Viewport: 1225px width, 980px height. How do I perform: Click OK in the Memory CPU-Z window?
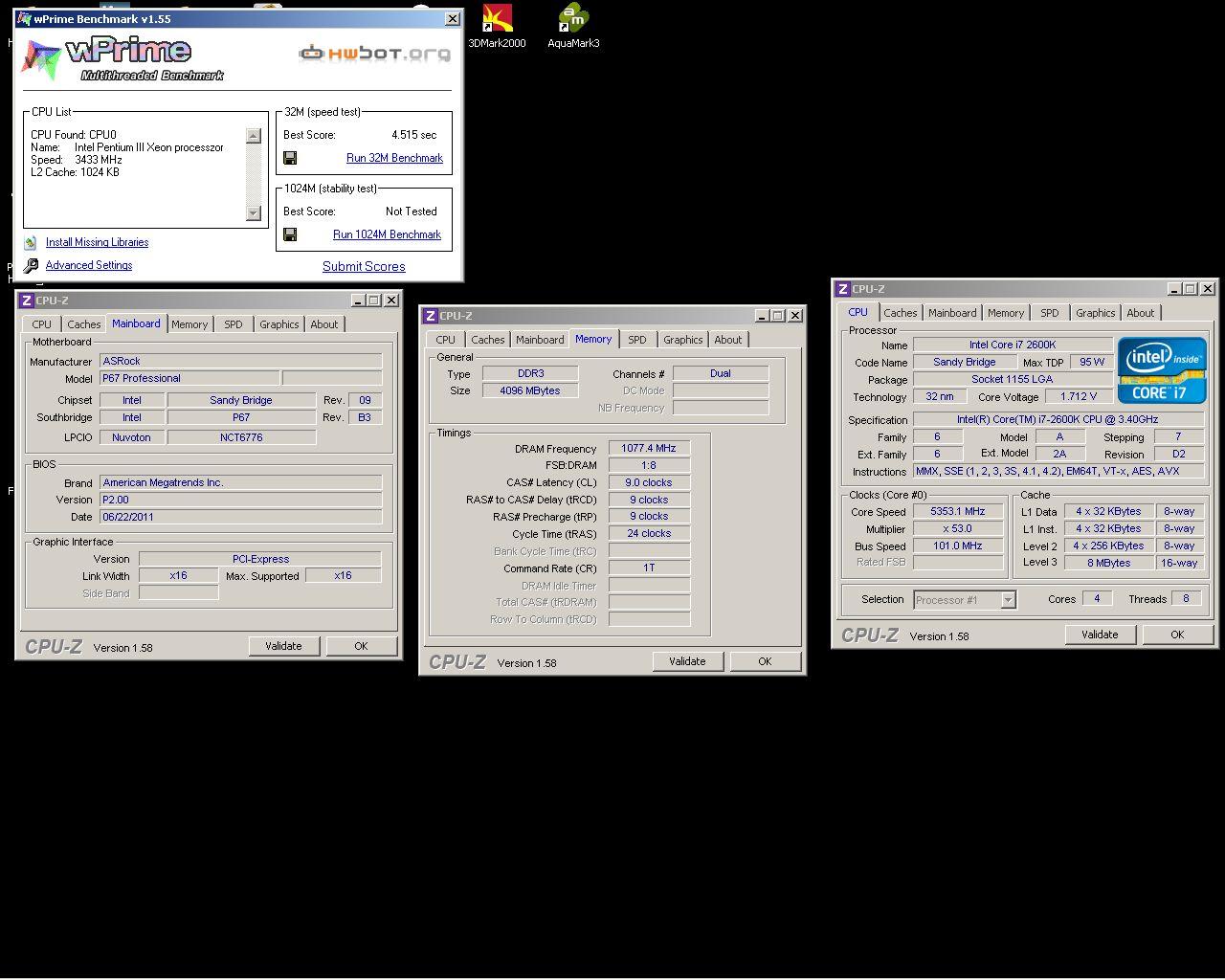(765, 661)
